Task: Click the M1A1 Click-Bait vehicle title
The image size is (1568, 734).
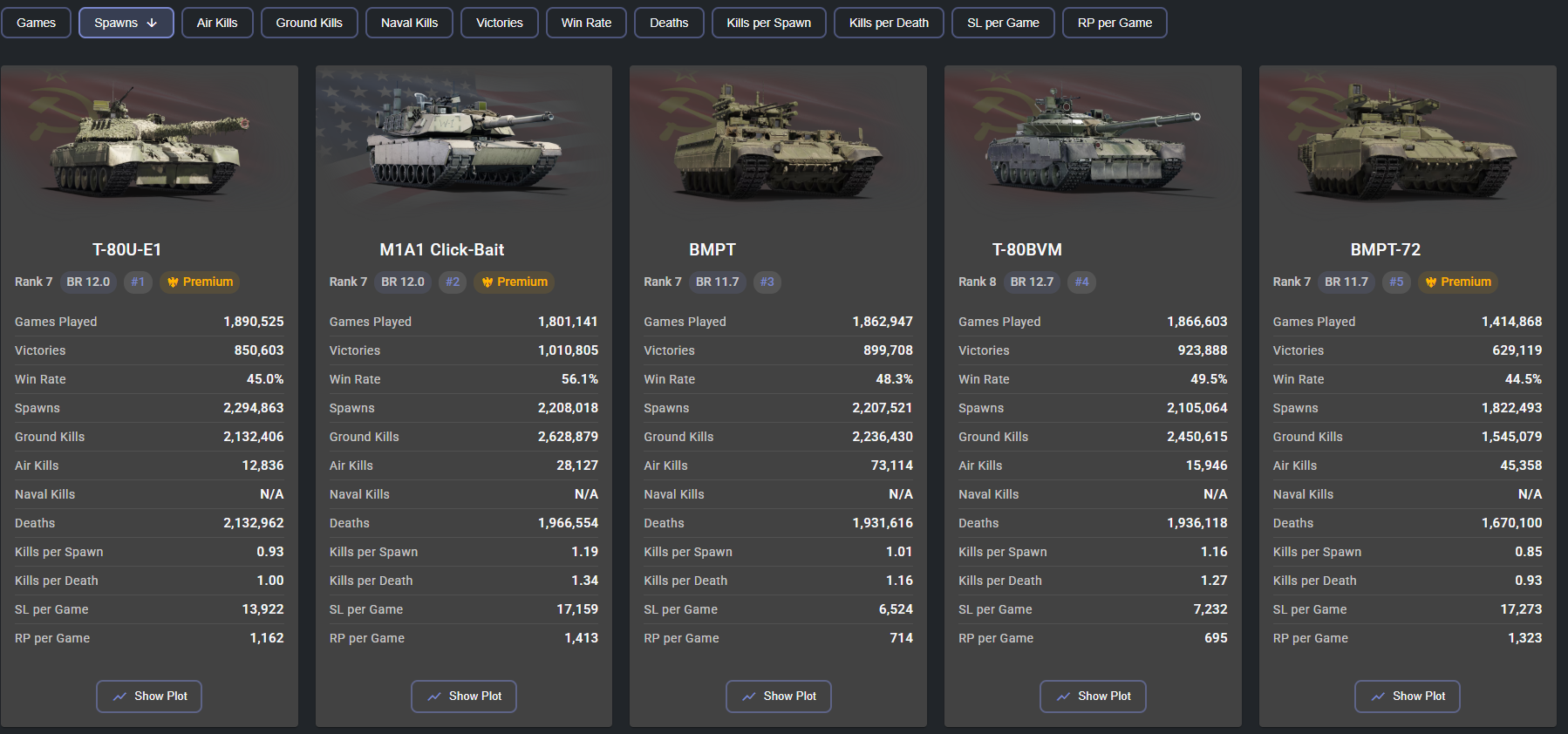Action: coord(442,250)
